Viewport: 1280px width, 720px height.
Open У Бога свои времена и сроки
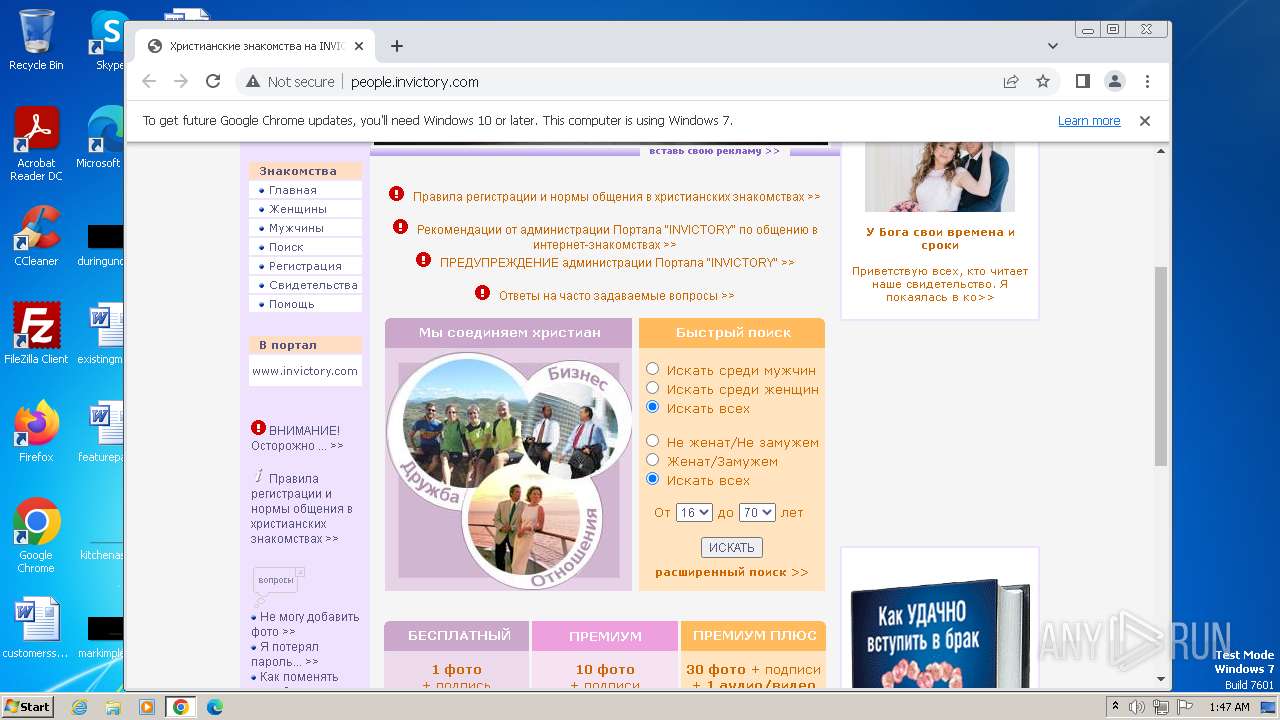click(x=940, y=238)
